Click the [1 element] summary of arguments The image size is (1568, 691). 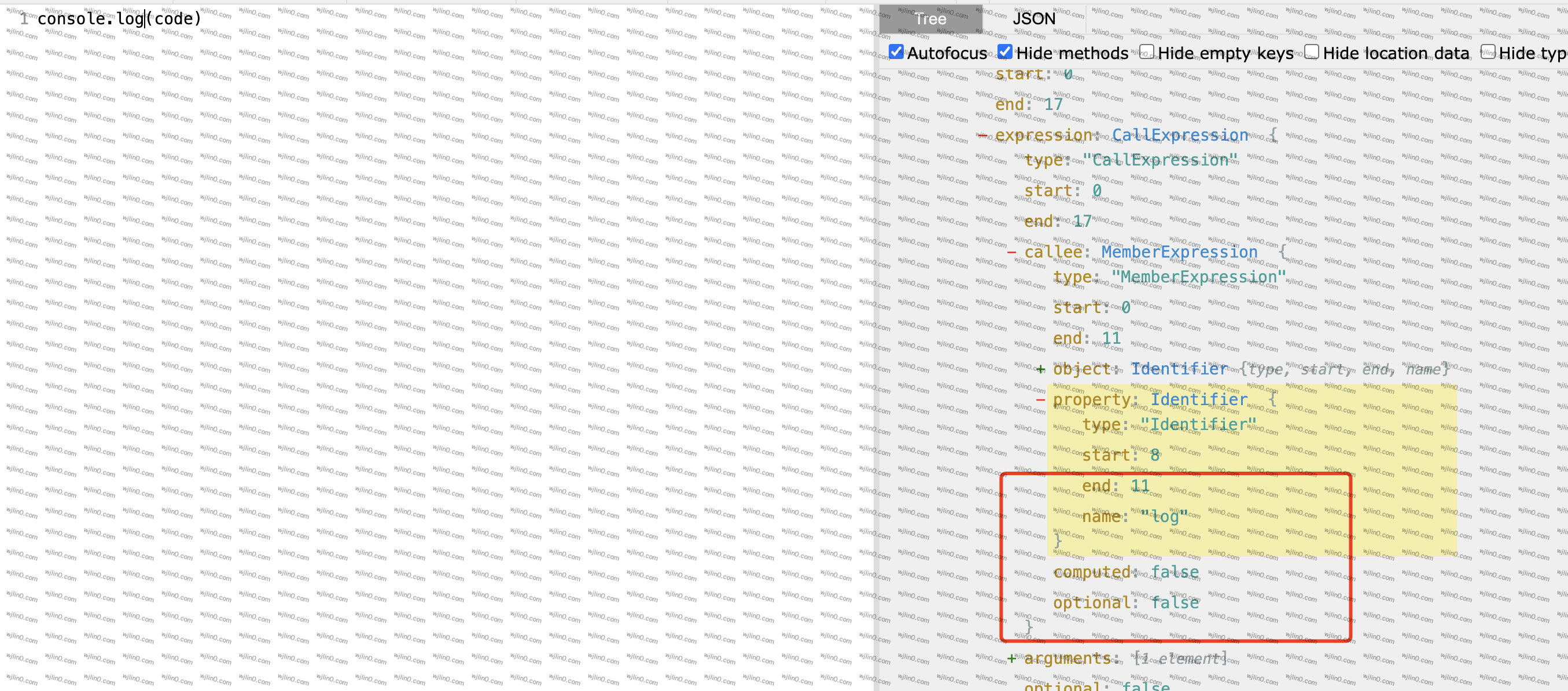[1180, 658]
